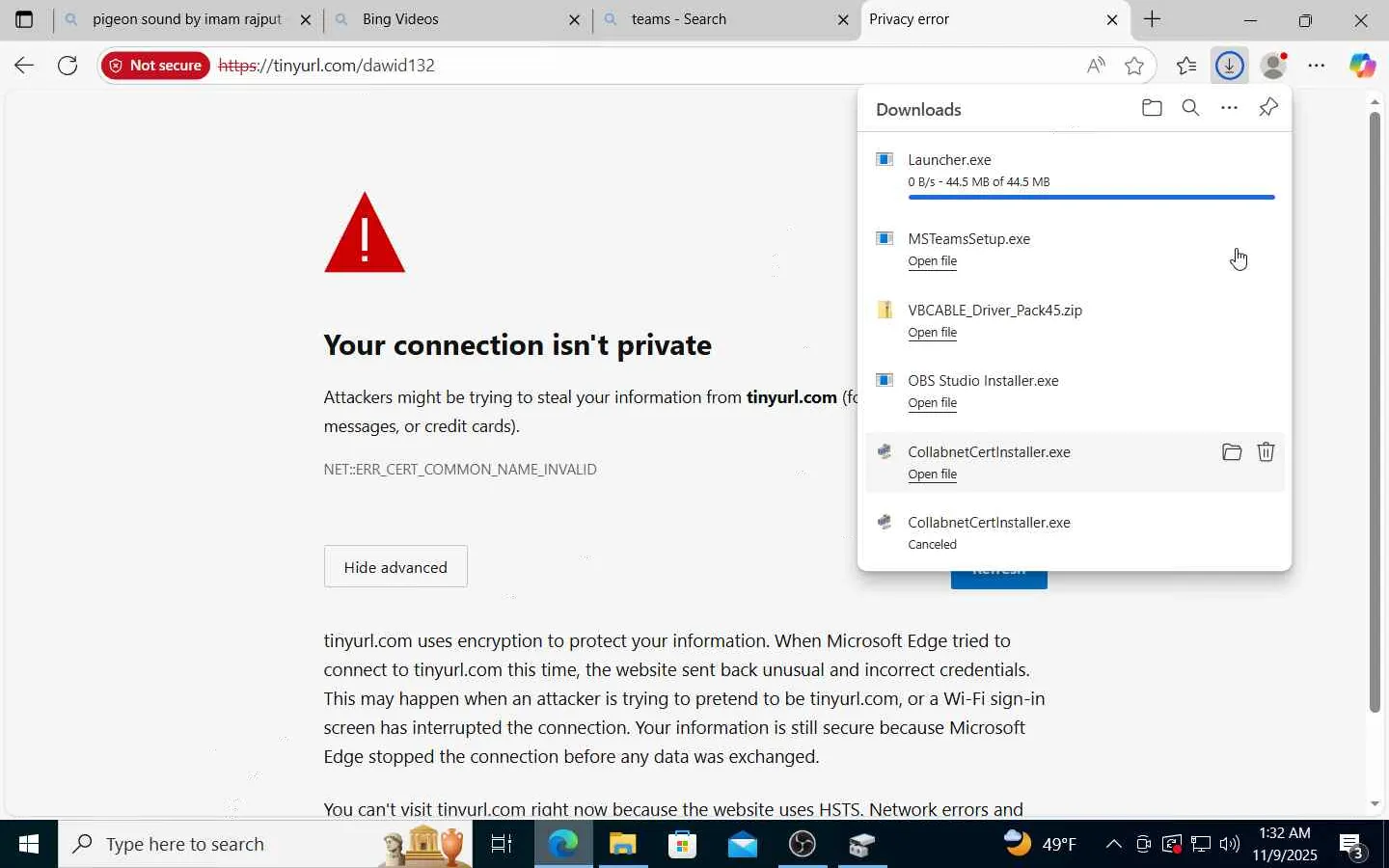
Task: Launch the Copilot sidebar icon
Action: pyautogui.click(x=1362, y=66)
